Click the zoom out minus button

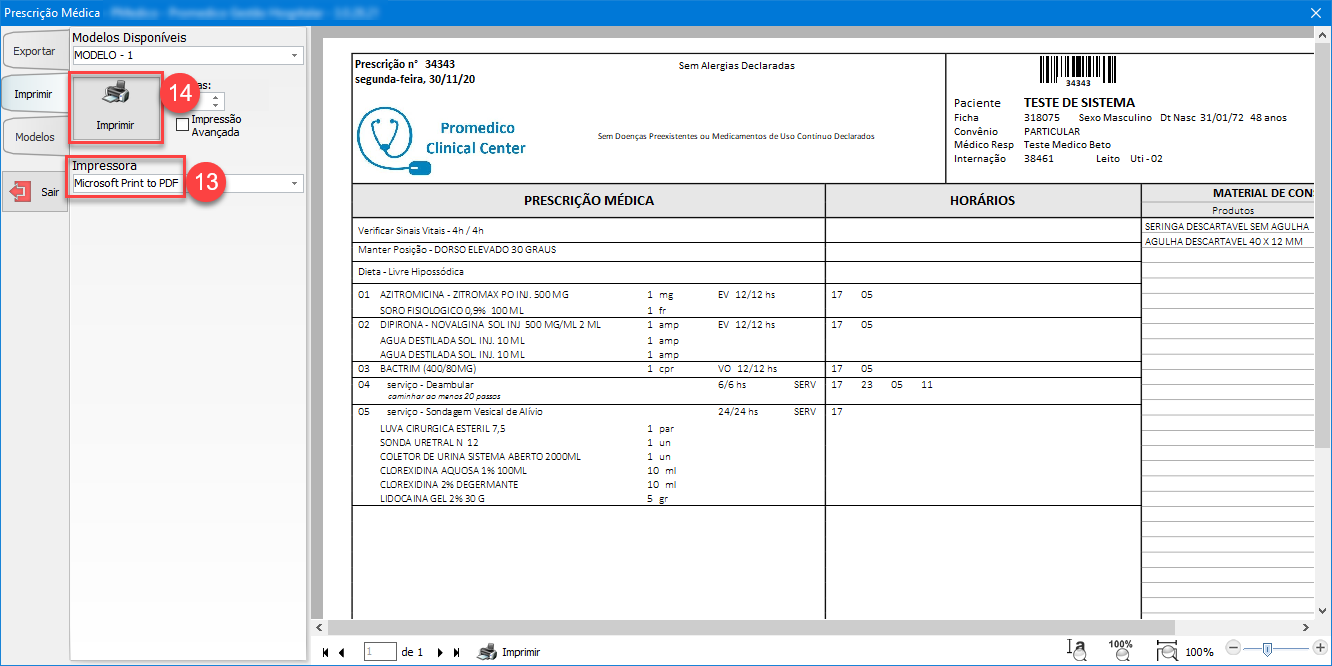coord(1233,648)
